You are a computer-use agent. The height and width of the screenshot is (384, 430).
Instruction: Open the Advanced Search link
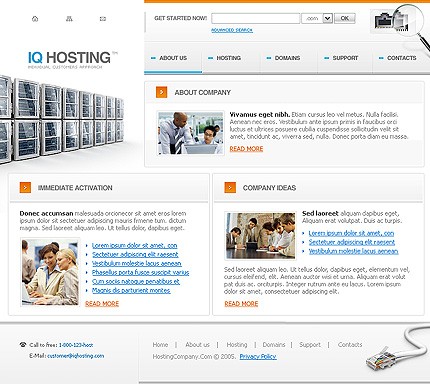[232, 30]
